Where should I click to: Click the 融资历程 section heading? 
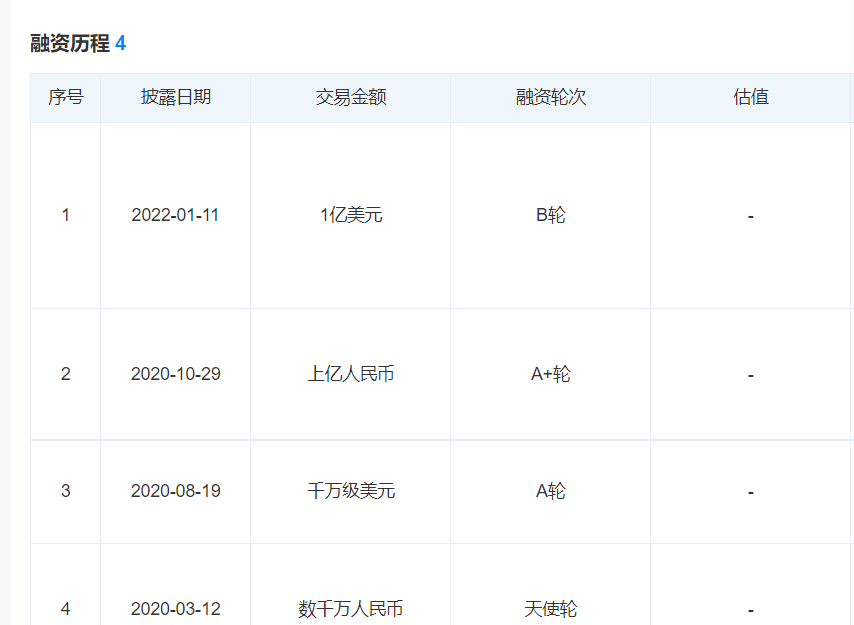[x=70, y=43]
